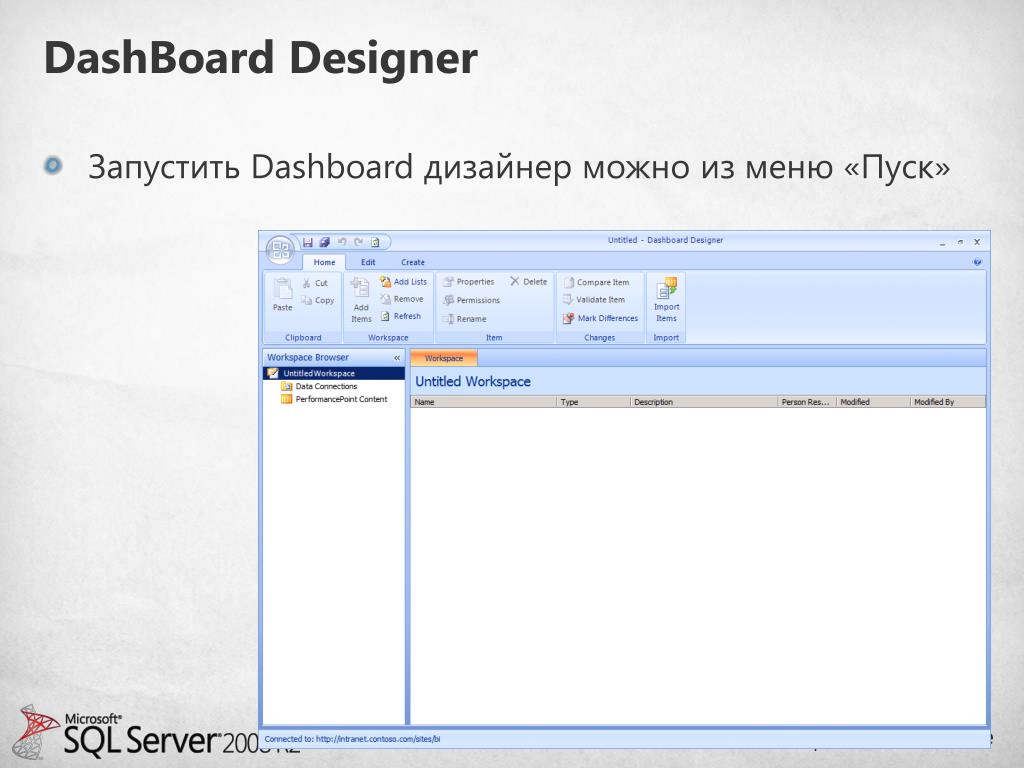Click Add Lists in Workspace group
1024x768 pixels.
pos(404,282)
